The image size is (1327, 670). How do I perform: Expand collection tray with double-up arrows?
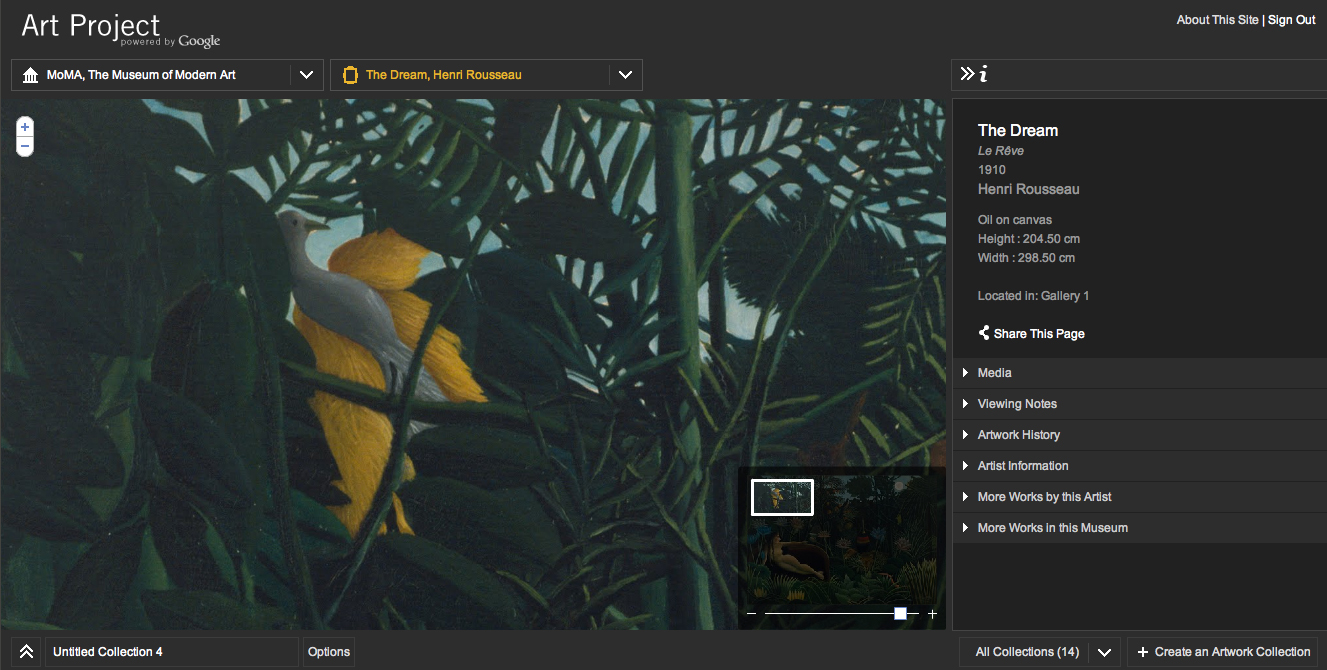pyautogui.click(x=27, y=652)
